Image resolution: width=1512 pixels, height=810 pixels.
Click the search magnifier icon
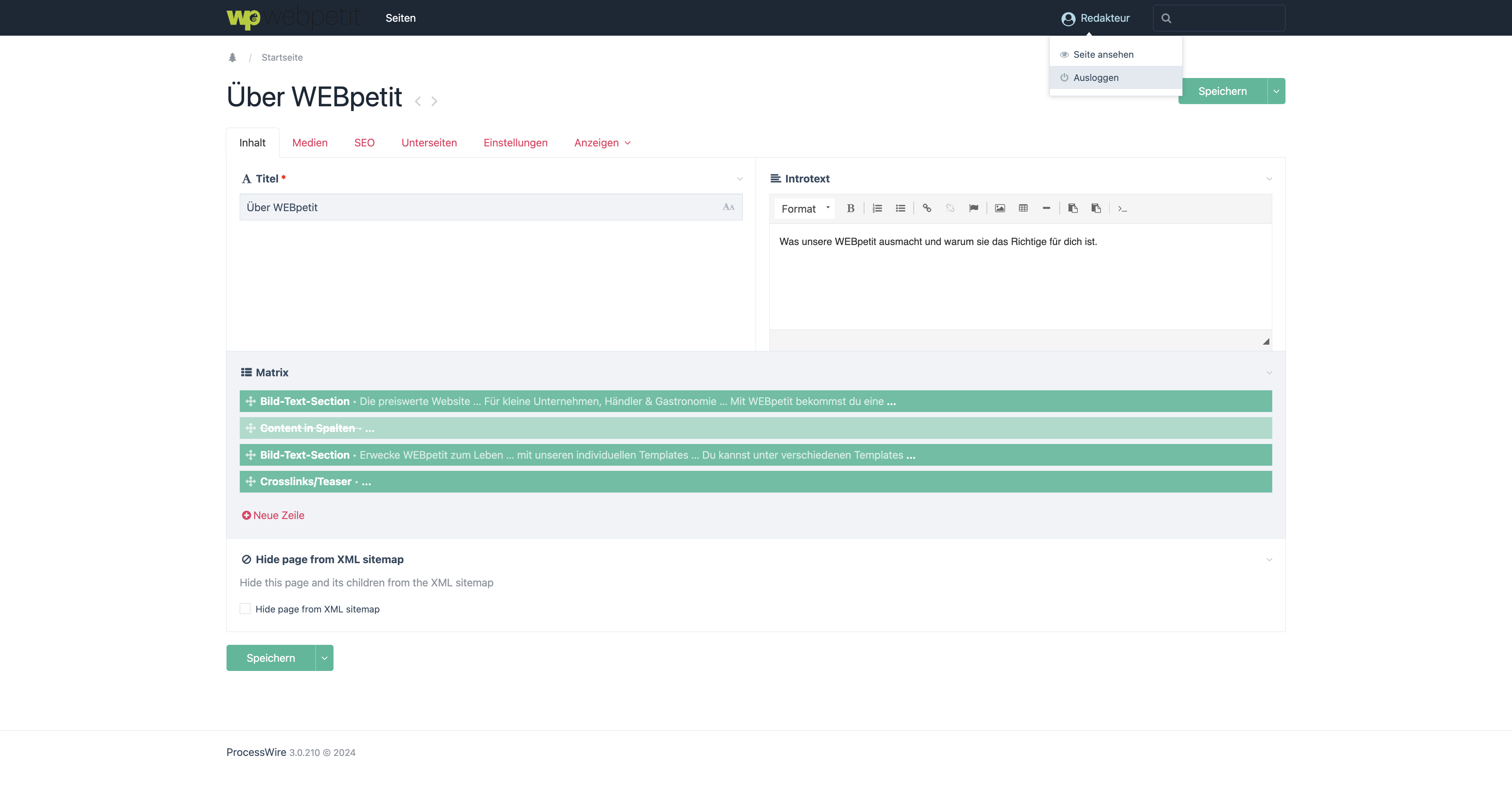pyautogui.click(x=1166, y=18)
